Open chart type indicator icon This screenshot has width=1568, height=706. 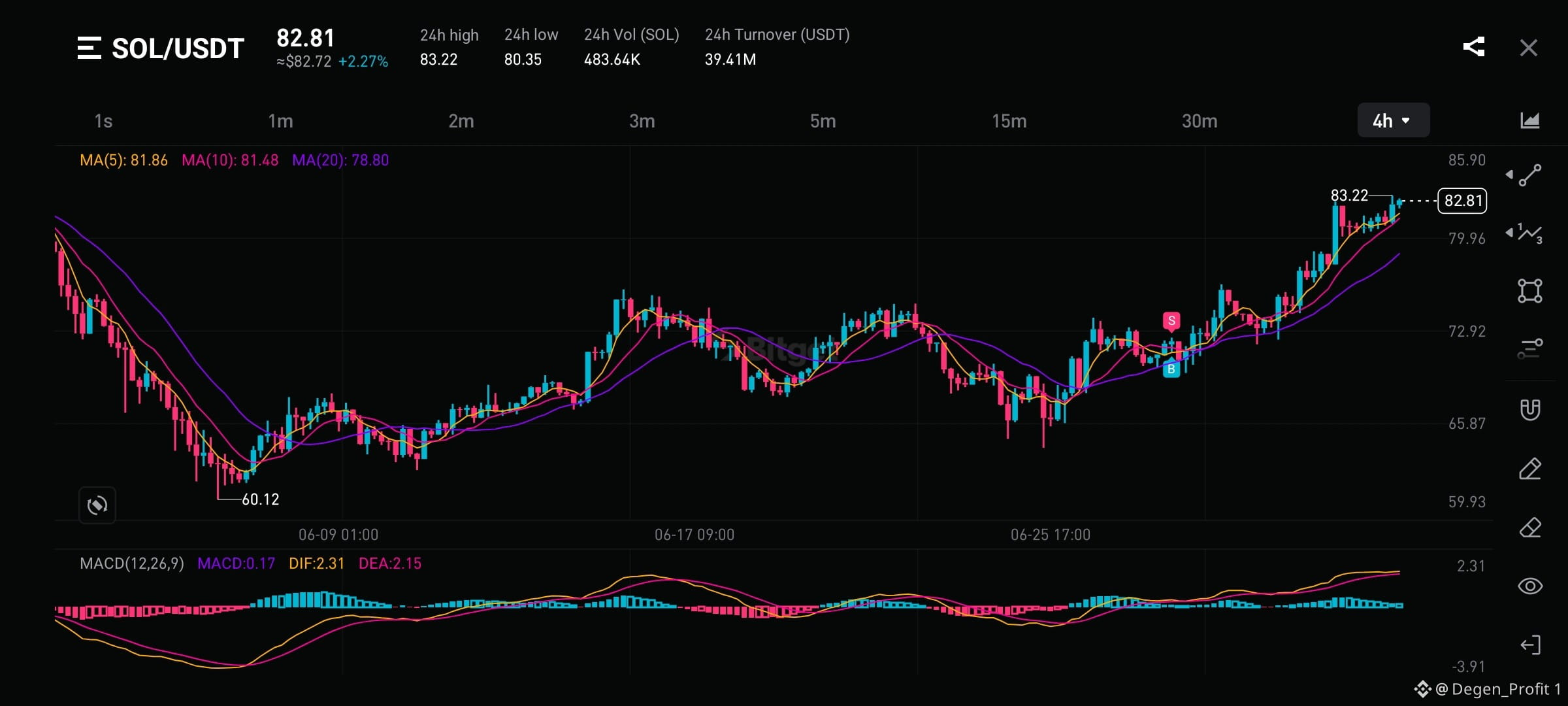1529,120
